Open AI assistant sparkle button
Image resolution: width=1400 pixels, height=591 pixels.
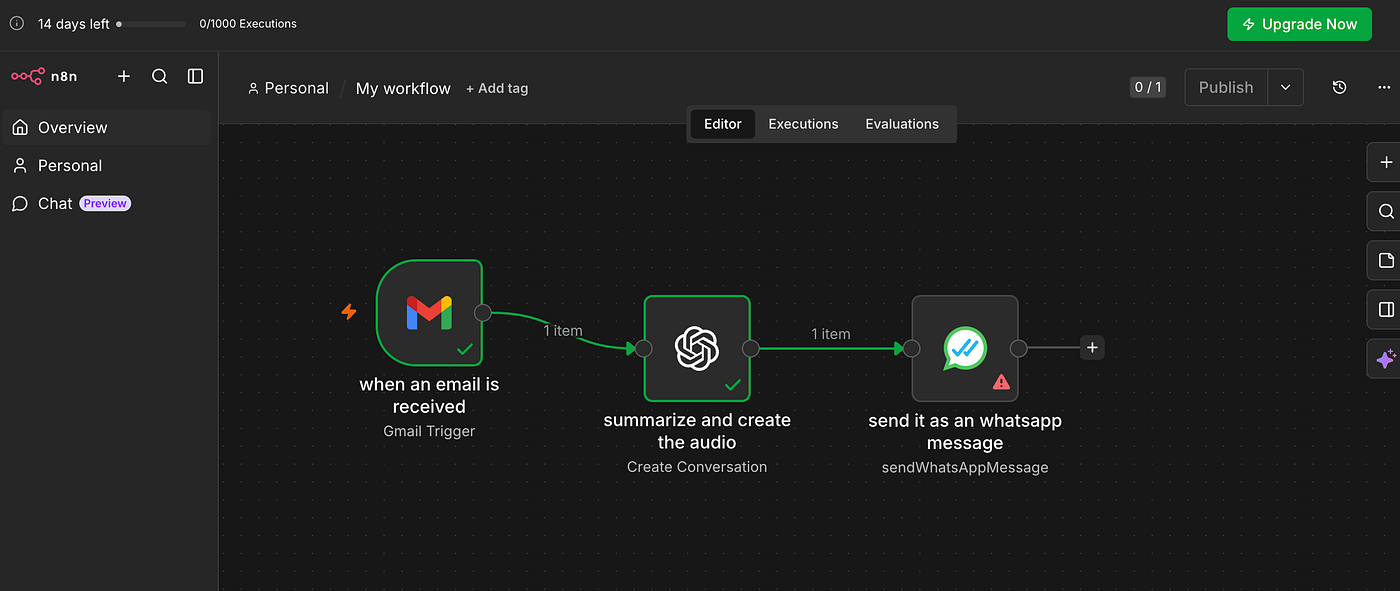tap(1385, 359)
